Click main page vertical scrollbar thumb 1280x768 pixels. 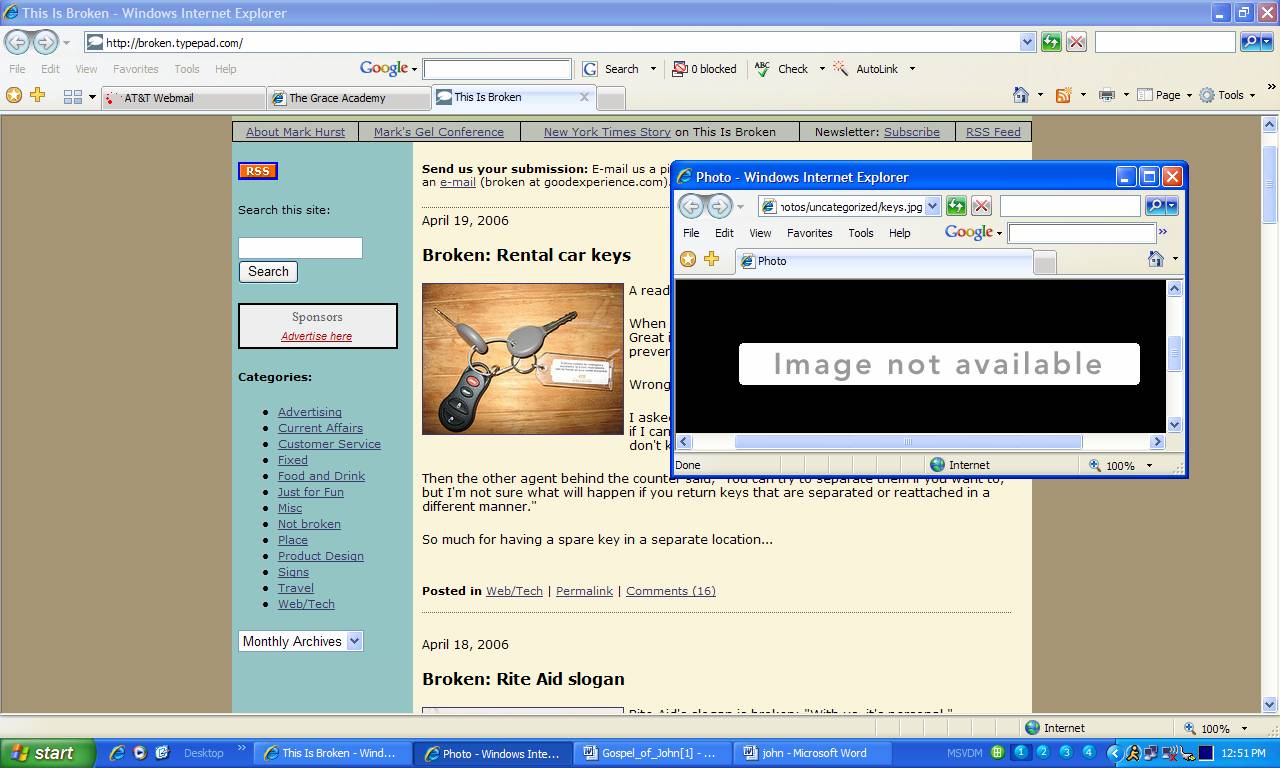coord(1270,185)
